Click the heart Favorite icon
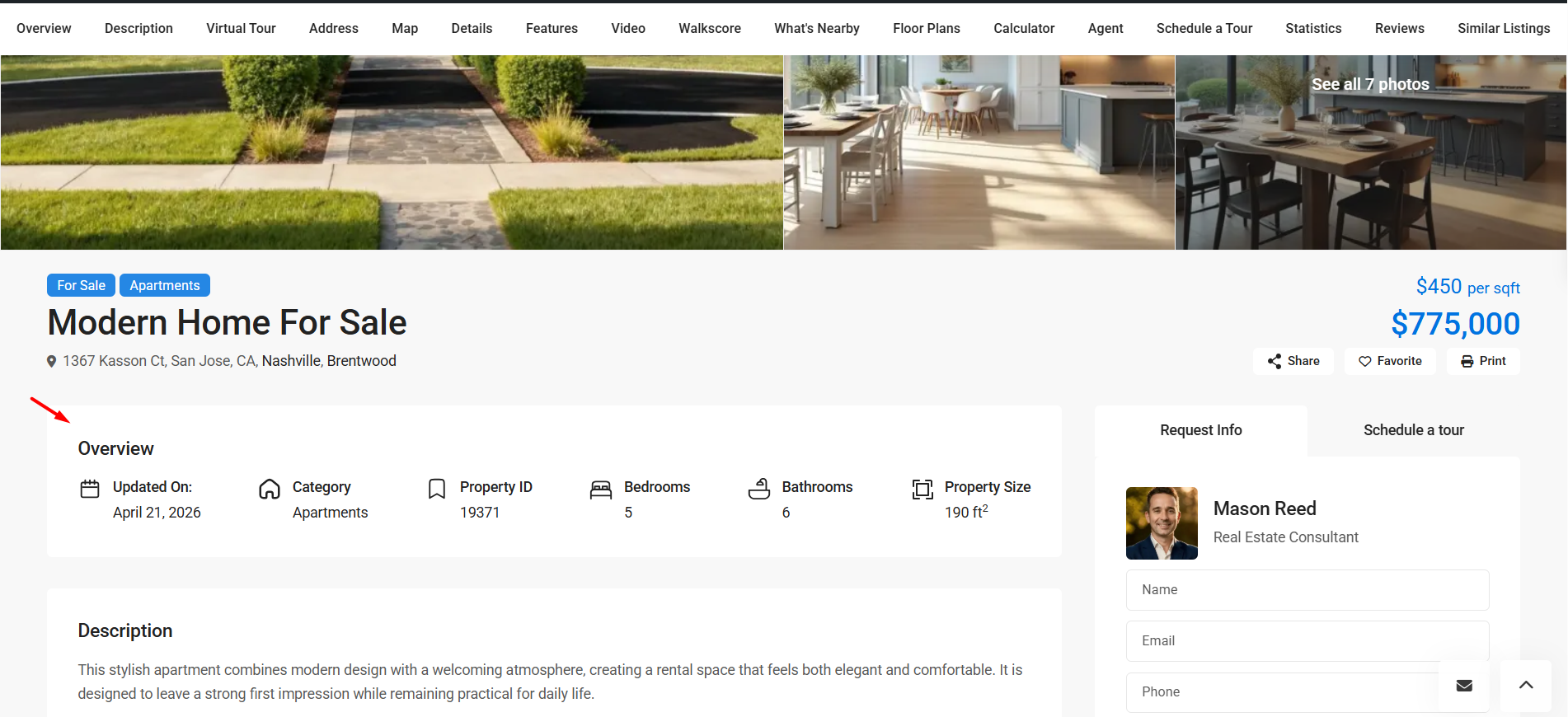 (1365, 361)
